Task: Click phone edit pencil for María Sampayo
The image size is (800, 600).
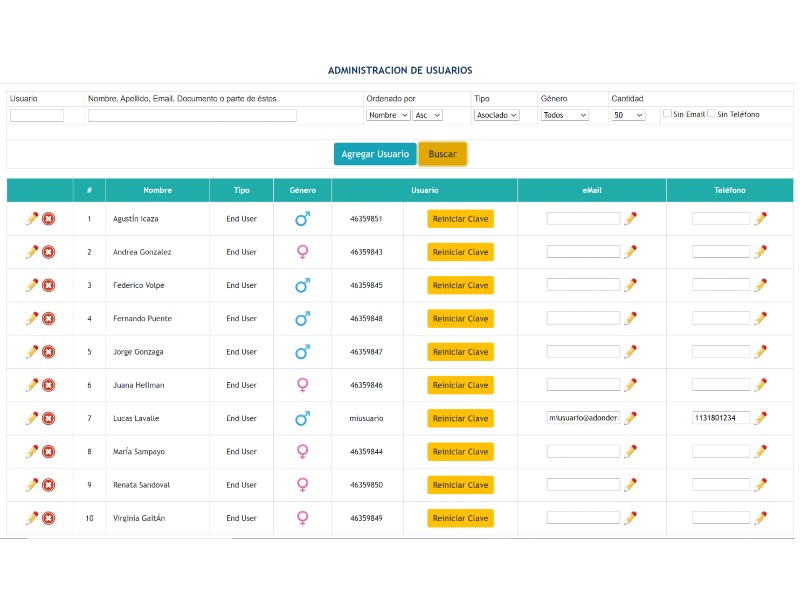Action: point(760,451)
